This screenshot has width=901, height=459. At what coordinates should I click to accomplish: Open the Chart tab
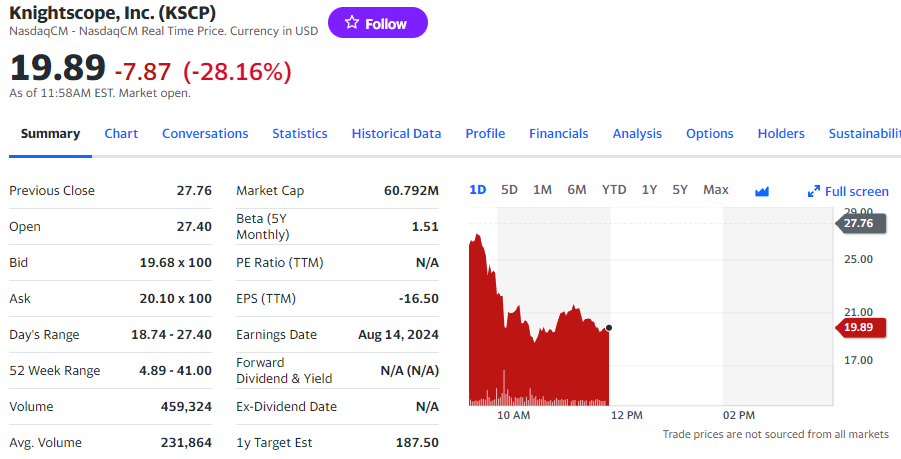[x=121, y=133]
